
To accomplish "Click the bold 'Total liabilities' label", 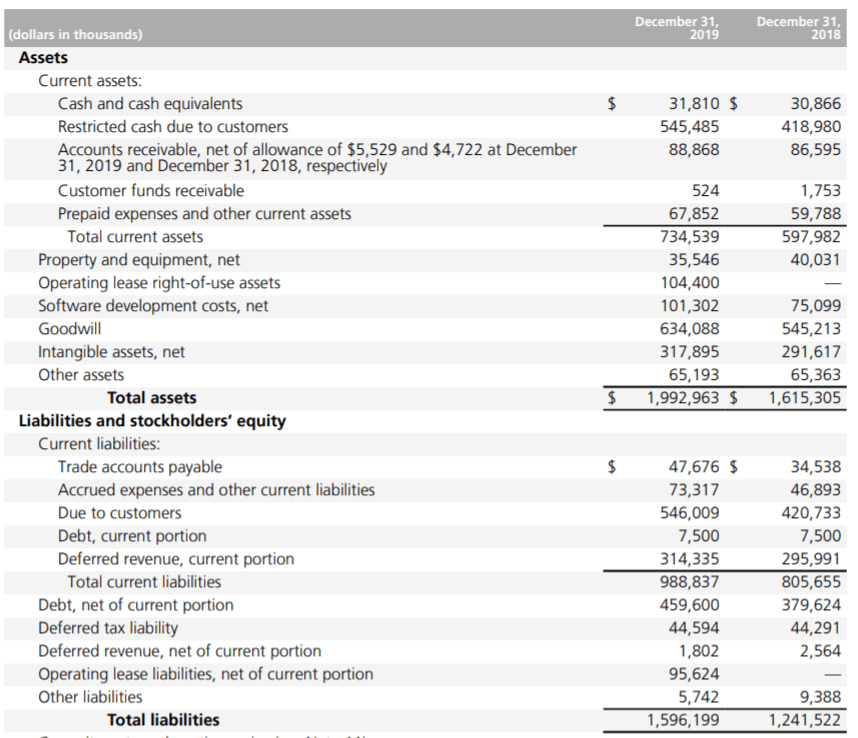I will tap(163, 720).
